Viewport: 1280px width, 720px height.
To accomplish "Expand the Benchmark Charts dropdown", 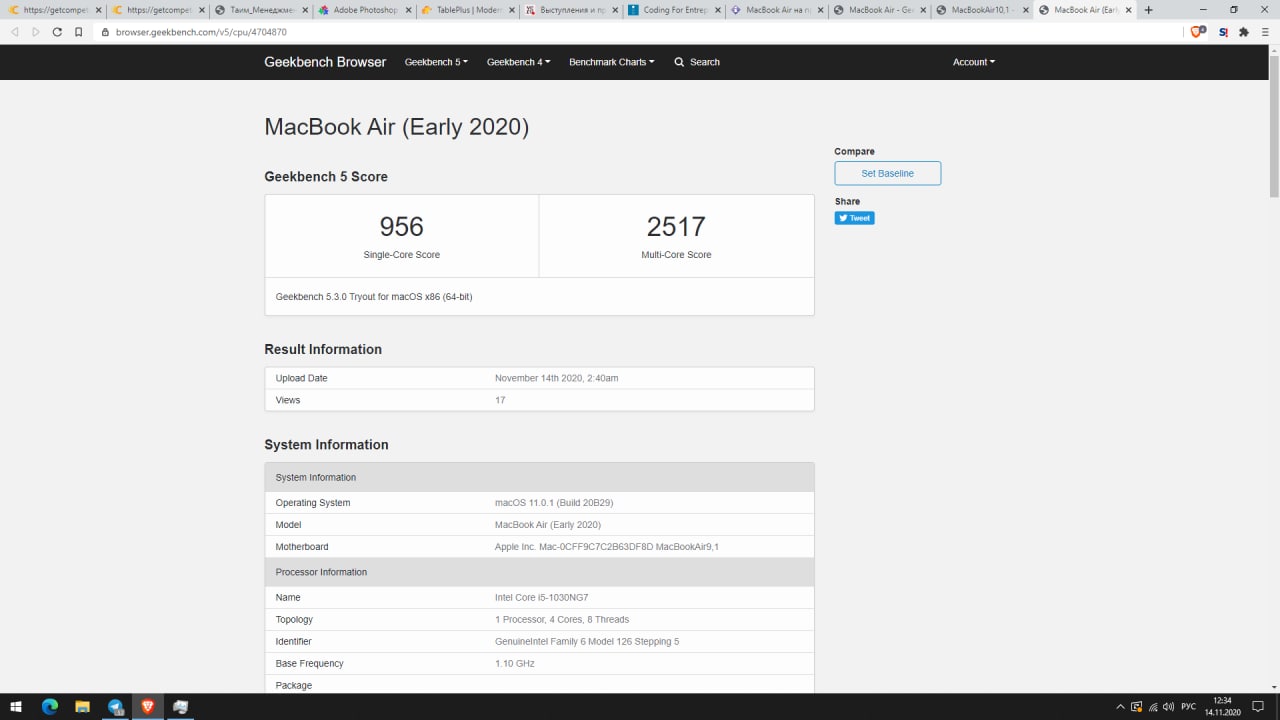I will tap(612, 62).
